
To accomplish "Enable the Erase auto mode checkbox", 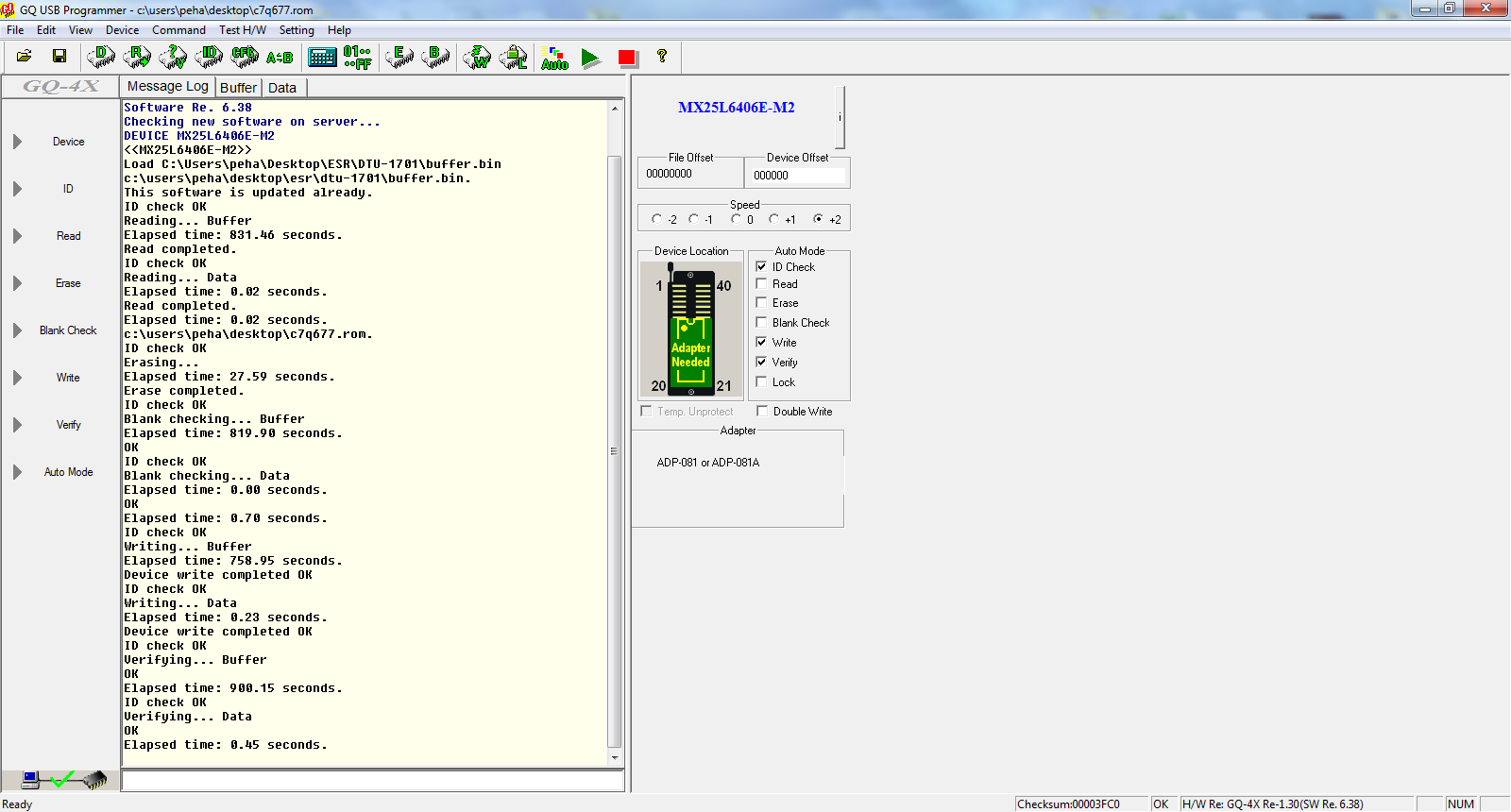I will click(762, 303).
